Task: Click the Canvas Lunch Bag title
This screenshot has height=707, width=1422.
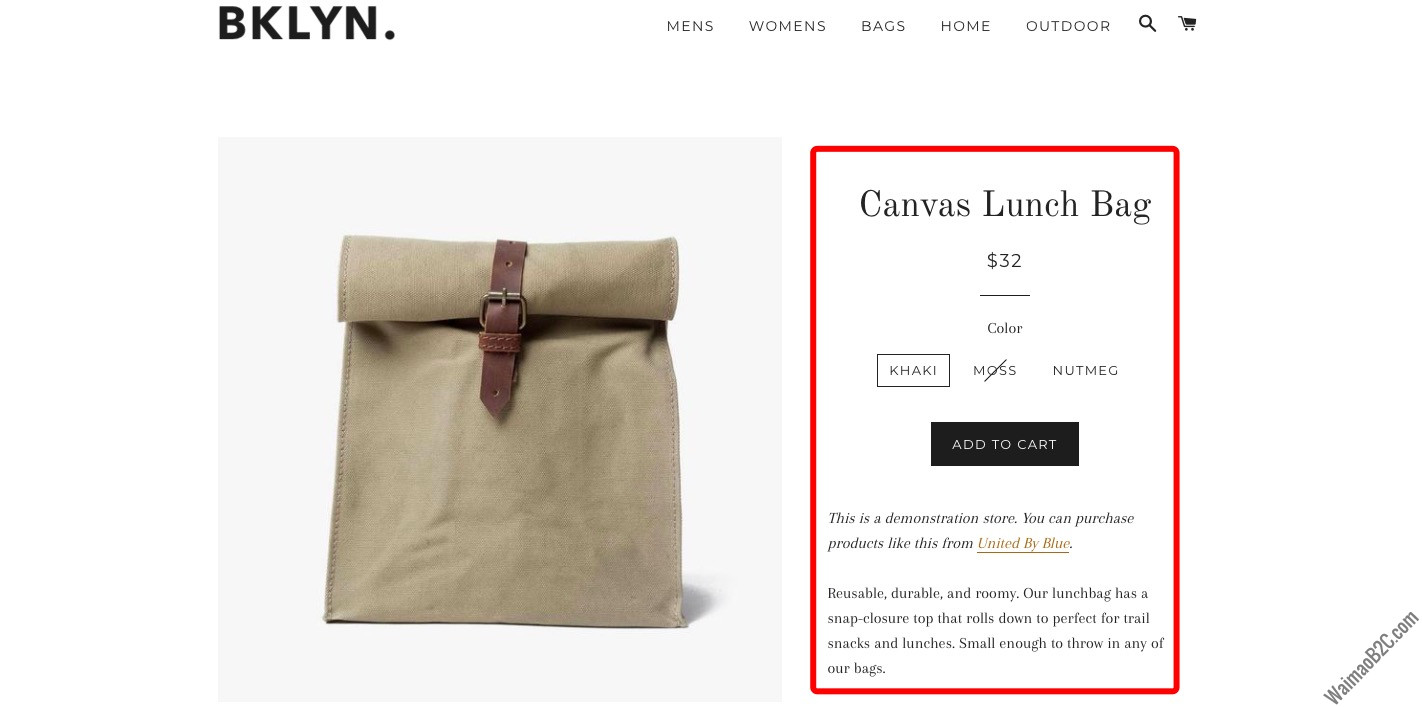Action: tap(1005, 206)
